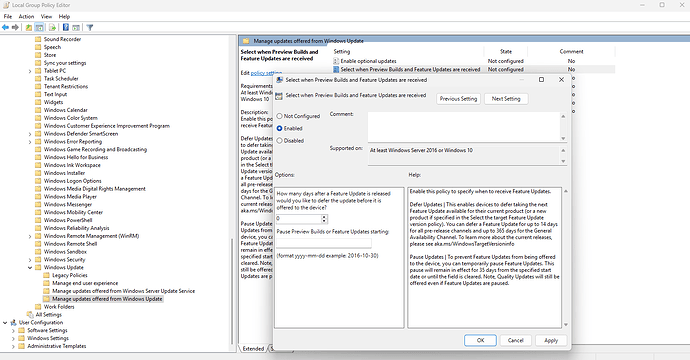This screenshot has height=360, width=690.
Task: Expand the Windows Settings node under User Configuration
Action: pyautogui.click(x=13, y=338)
